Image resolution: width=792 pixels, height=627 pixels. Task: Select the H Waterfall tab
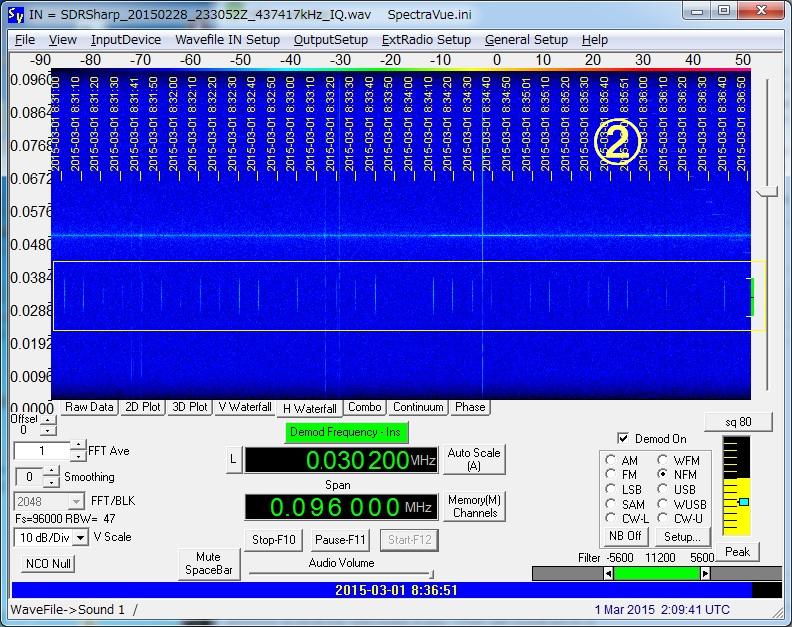click(310, 408)
